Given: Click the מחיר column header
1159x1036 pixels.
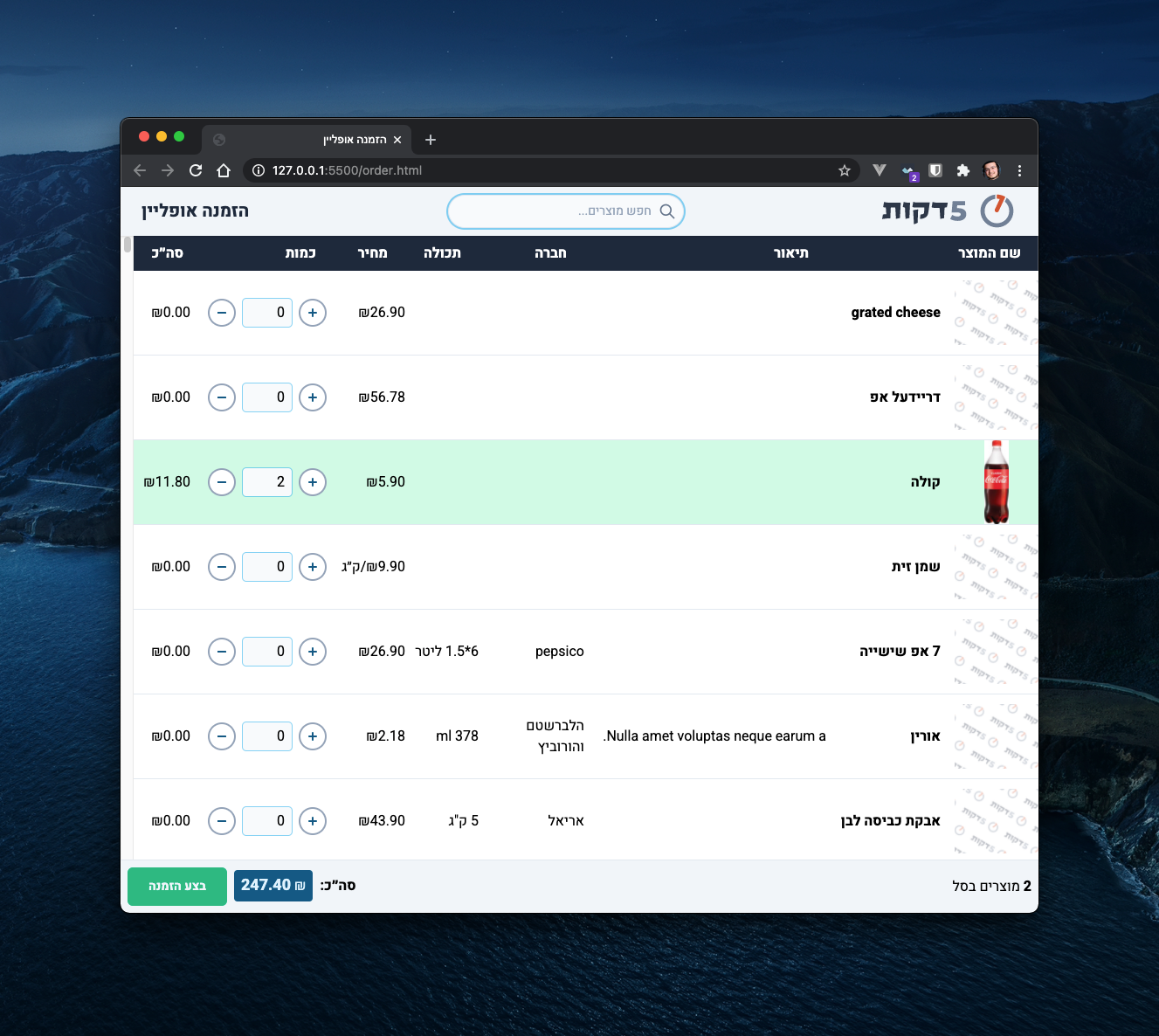Looking at the screenshot, I should [372, 253].
